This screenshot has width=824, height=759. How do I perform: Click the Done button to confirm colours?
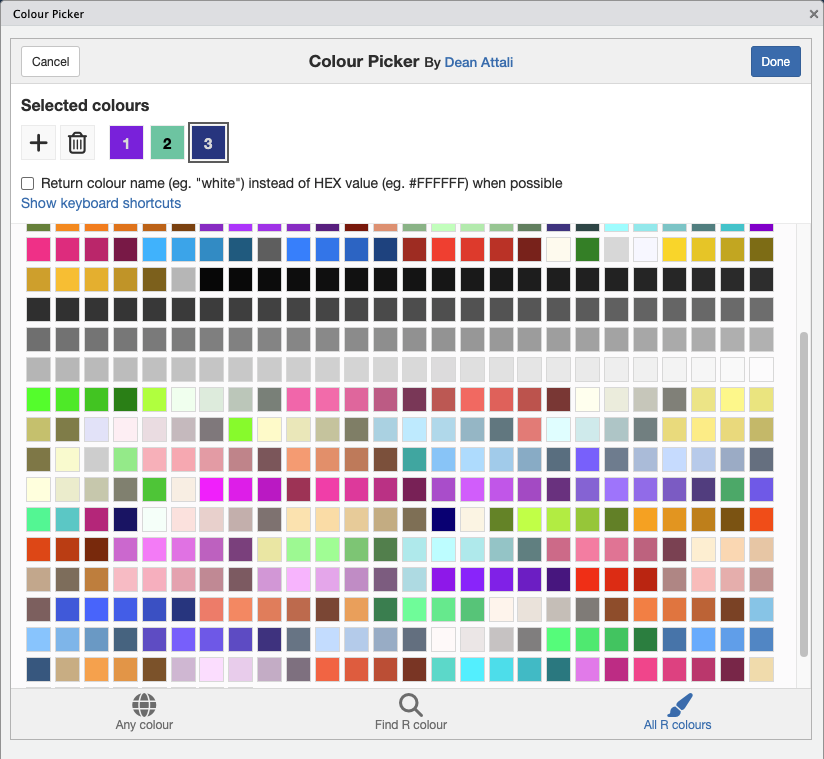click(x=775, y=61)
